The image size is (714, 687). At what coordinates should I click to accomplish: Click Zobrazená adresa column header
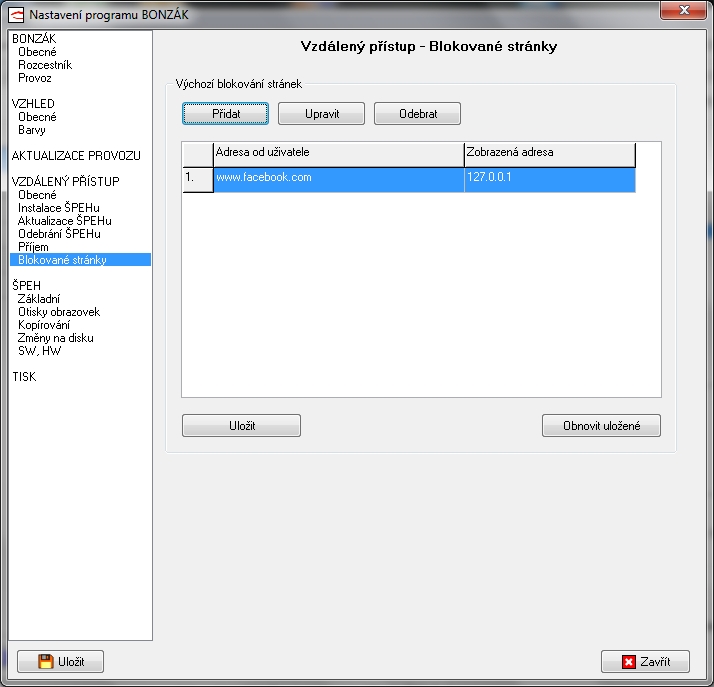[x=550, y=155]
